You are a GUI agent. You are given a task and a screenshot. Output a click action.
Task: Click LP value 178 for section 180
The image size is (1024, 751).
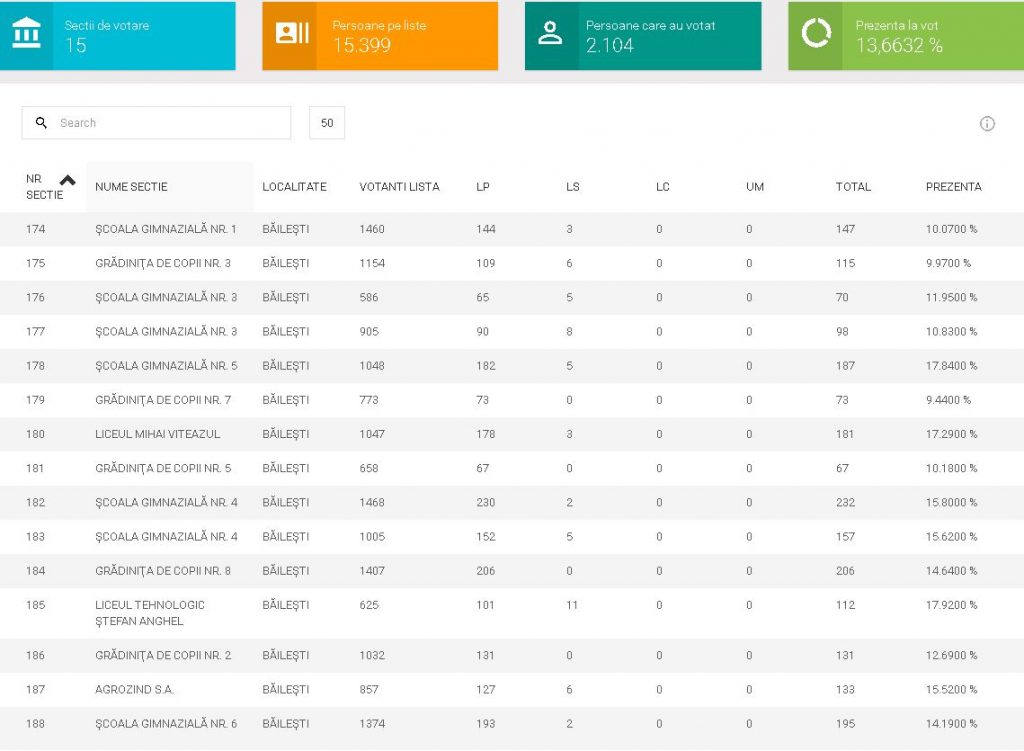click(486, 434)
